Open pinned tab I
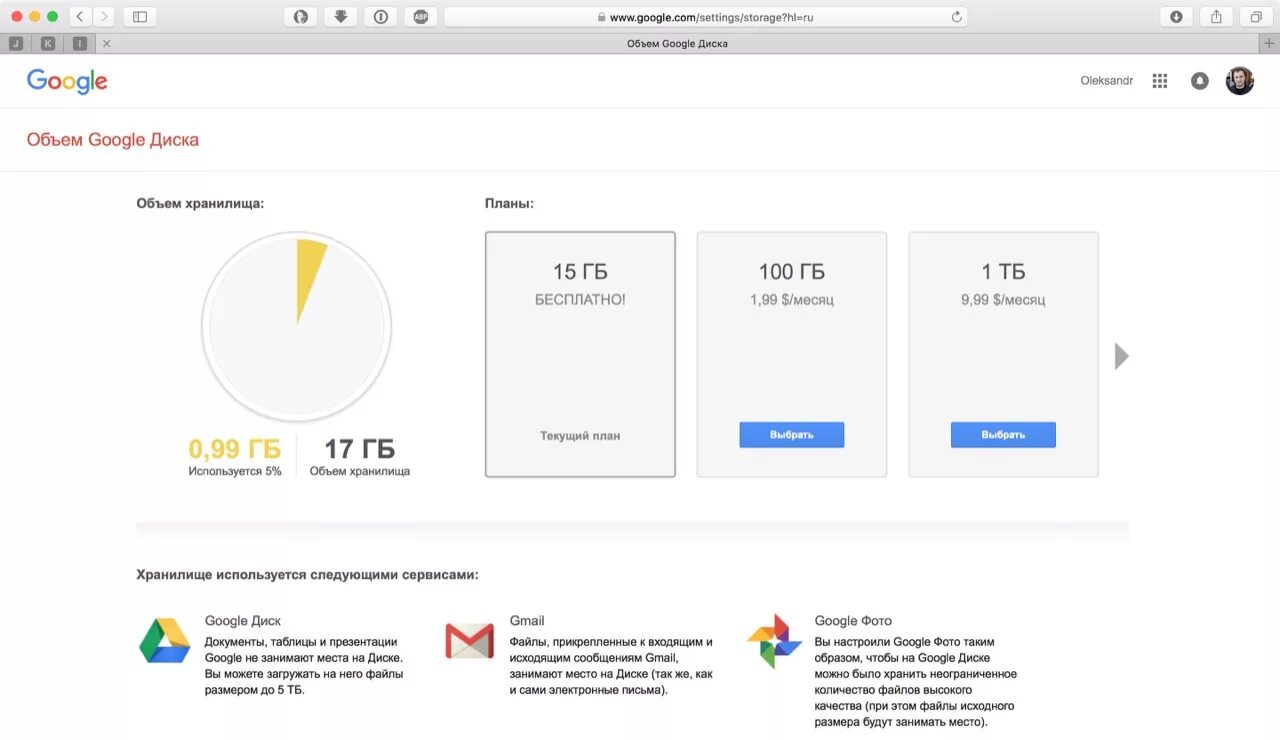This screenshot has height=740, width=1280. pos(80,43)
